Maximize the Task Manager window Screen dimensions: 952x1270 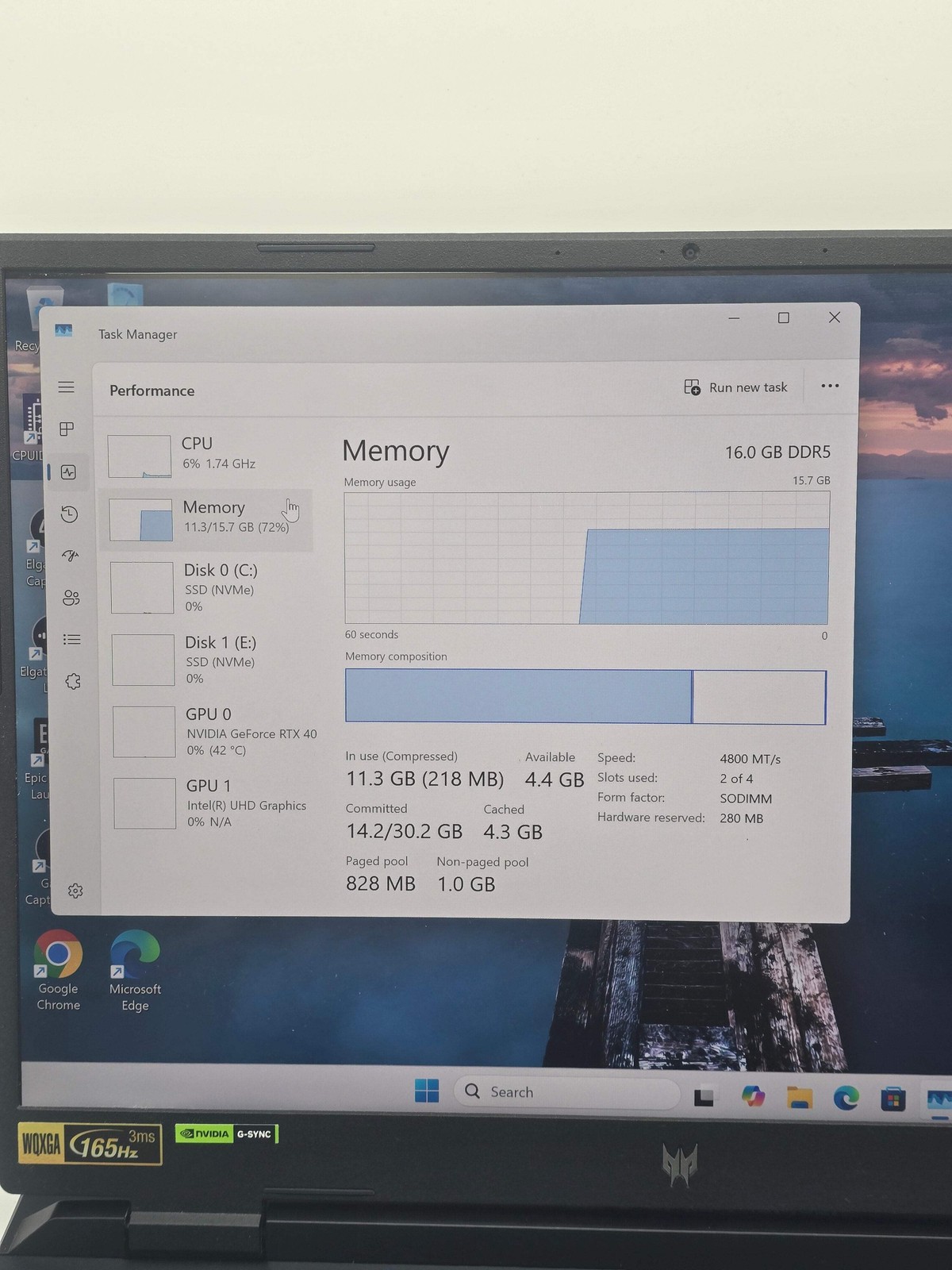pos(784,317)
